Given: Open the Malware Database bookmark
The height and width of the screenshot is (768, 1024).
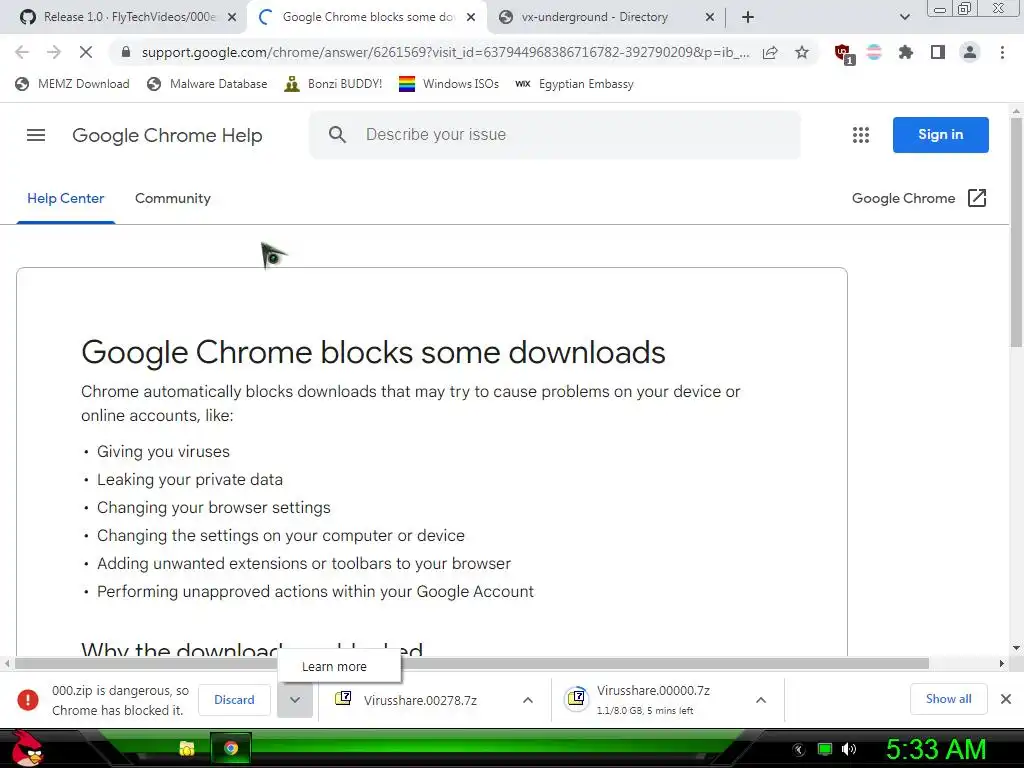Looking at the screenshot, I should [x=208, y=84].
